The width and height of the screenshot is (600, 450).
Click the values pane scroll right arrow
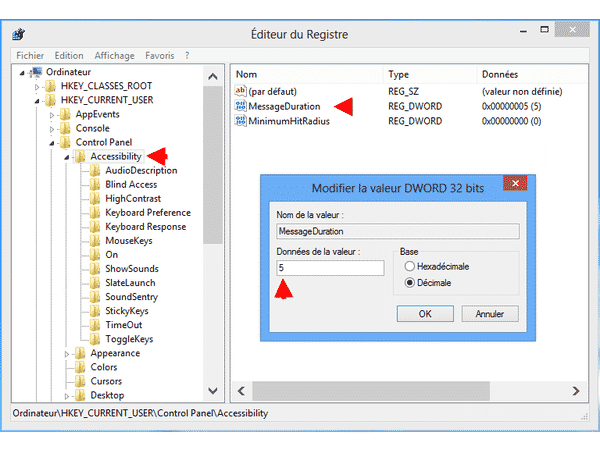[x=576, y=391]
